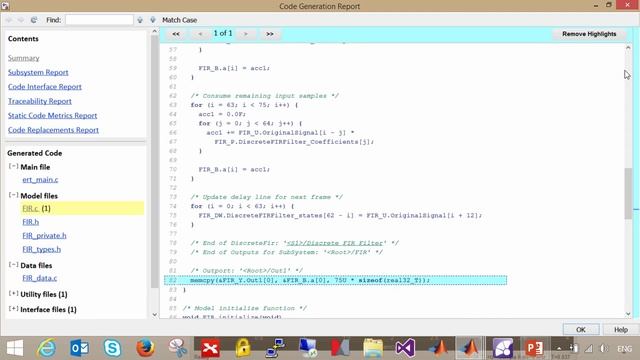Open the padlock application in taskbar

(x=243, y=348)
